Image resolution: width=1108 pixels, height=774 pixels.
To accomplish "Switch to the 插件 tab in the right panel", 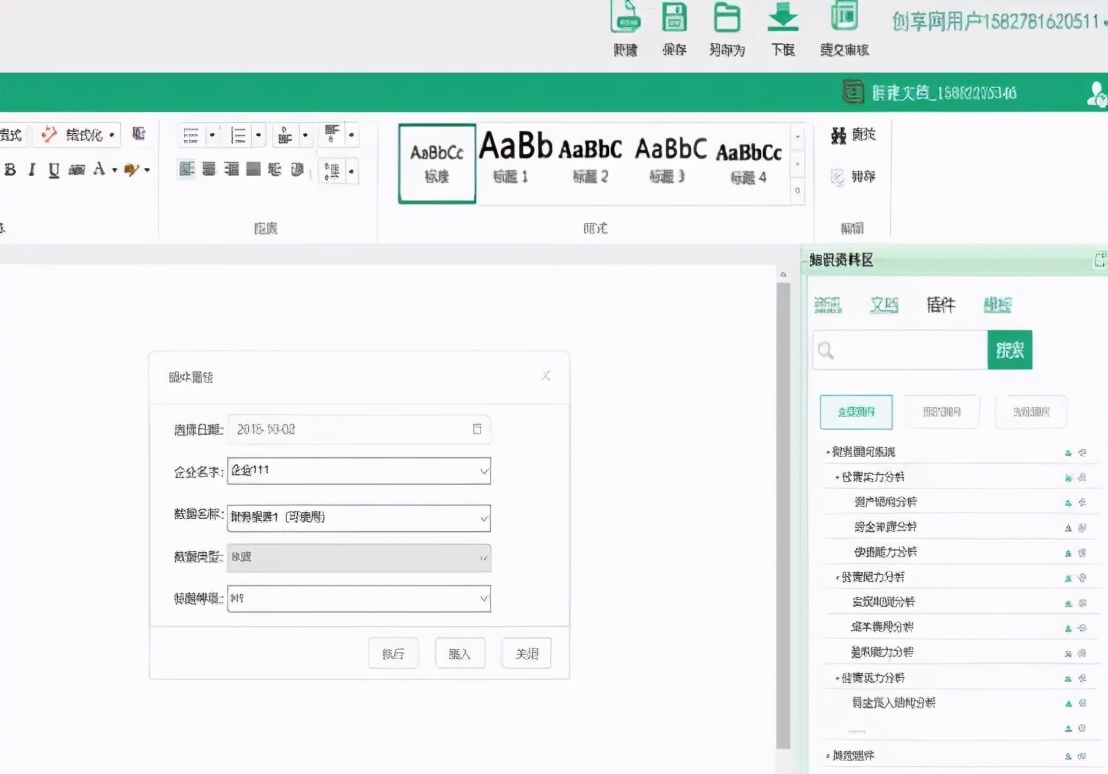I will pyautogui.click(x=941, y=305).
